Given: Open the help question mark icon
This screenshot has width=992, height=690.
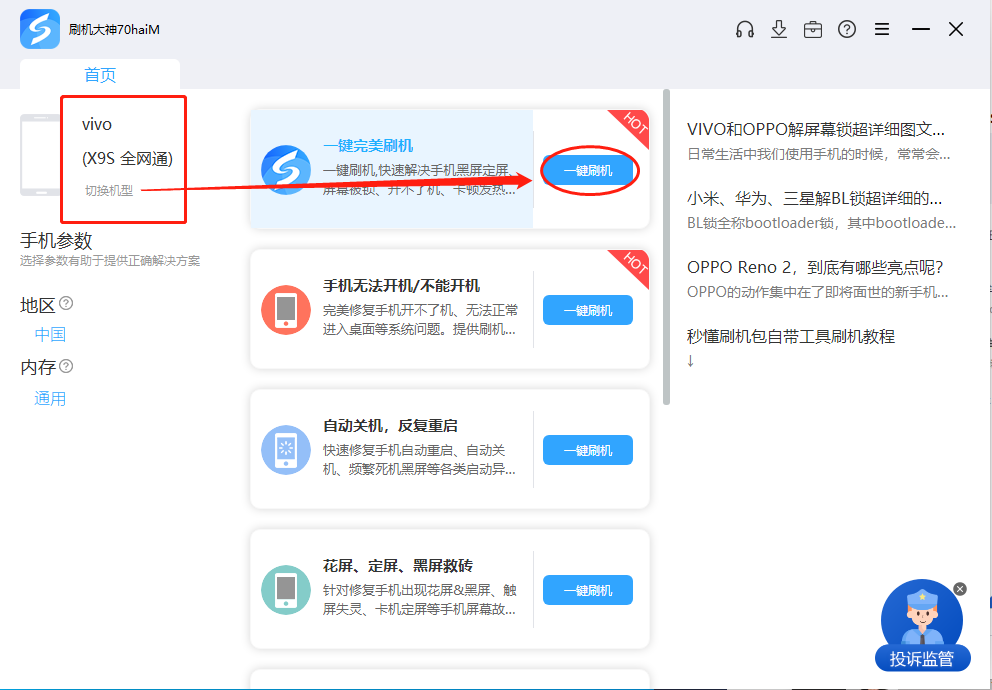Looking at the screenshot, I should 846,30.
